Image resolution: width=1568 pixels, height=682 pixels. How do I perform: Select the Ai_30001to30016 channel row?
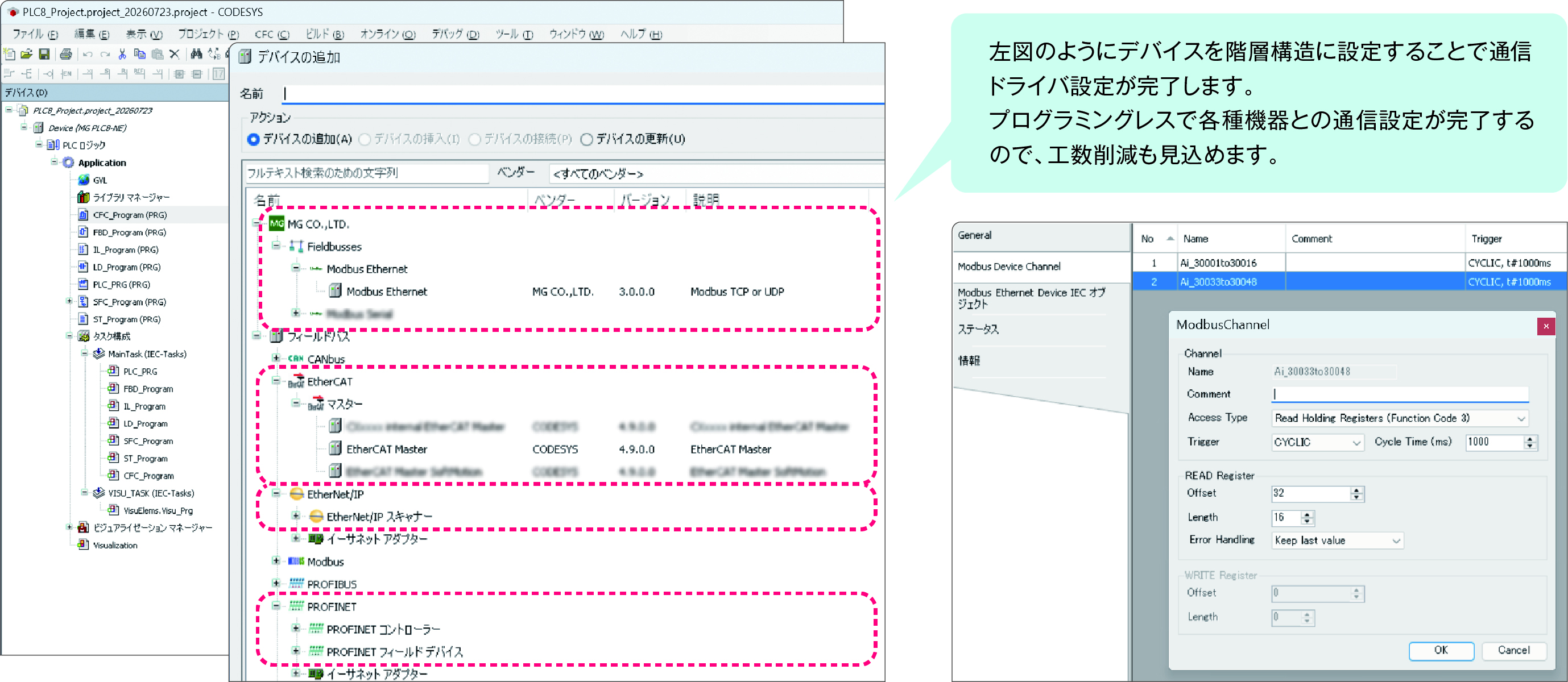click(x=1349, y=263)
